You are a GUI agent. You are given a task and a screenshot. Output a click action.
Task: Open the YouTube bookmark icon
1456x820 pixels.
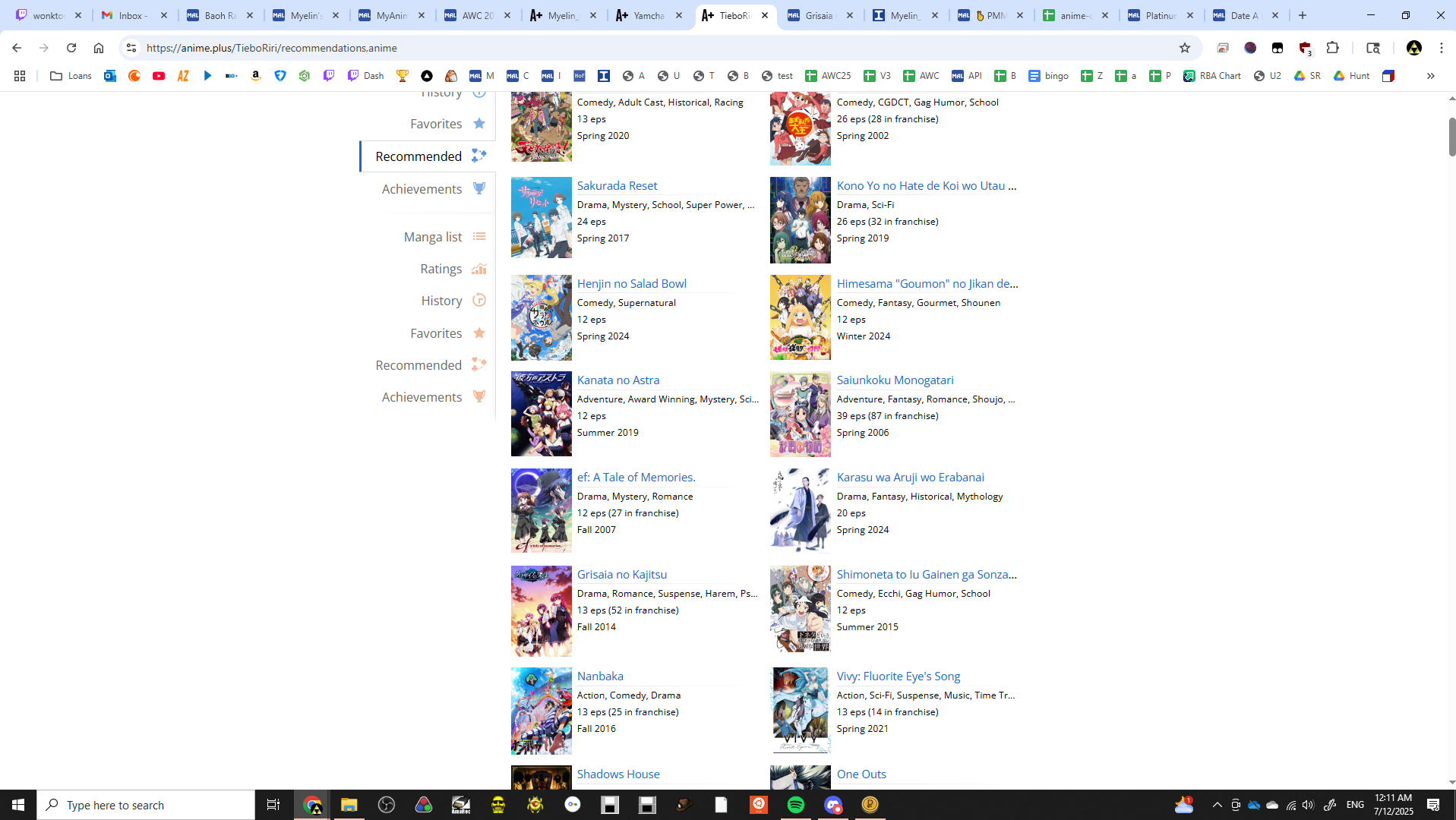click(159, 76)
